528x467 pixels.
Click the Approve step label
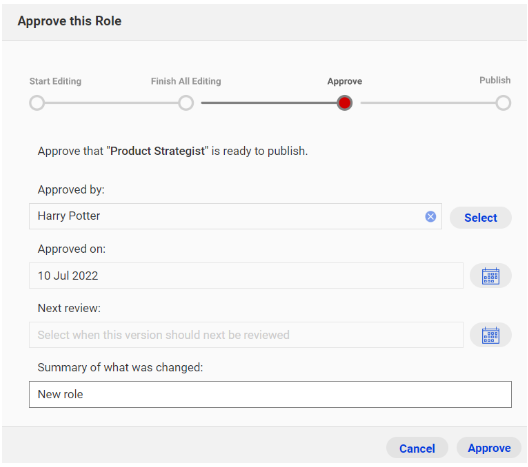coord(344,81)
